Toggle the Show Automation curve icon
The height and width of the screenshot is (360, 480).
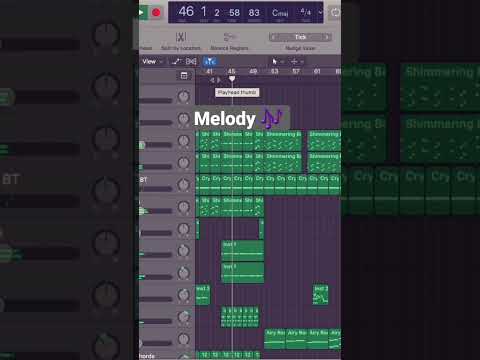(x=176, y=61)
